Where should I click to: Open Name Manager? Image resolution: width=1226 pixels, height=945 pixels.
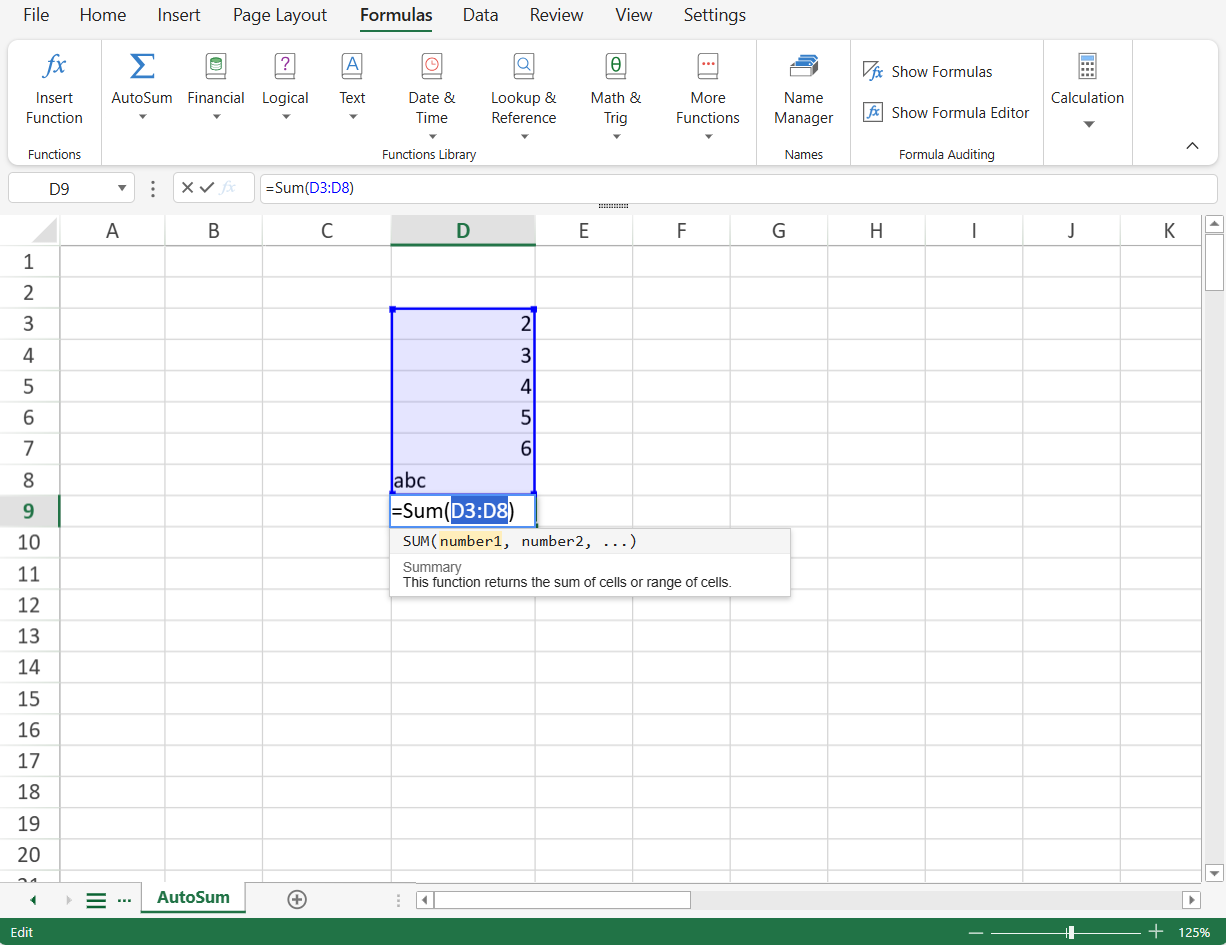click(x=803, y=67)
